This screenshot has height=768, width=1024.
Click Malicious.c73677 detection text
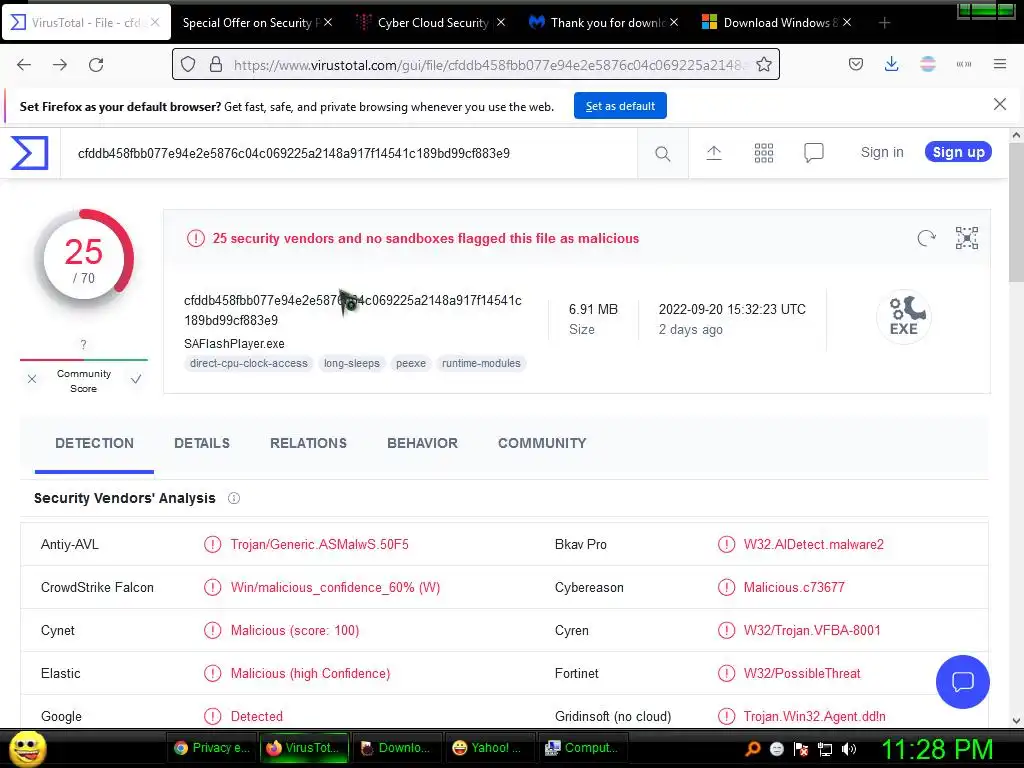[794, 588]
